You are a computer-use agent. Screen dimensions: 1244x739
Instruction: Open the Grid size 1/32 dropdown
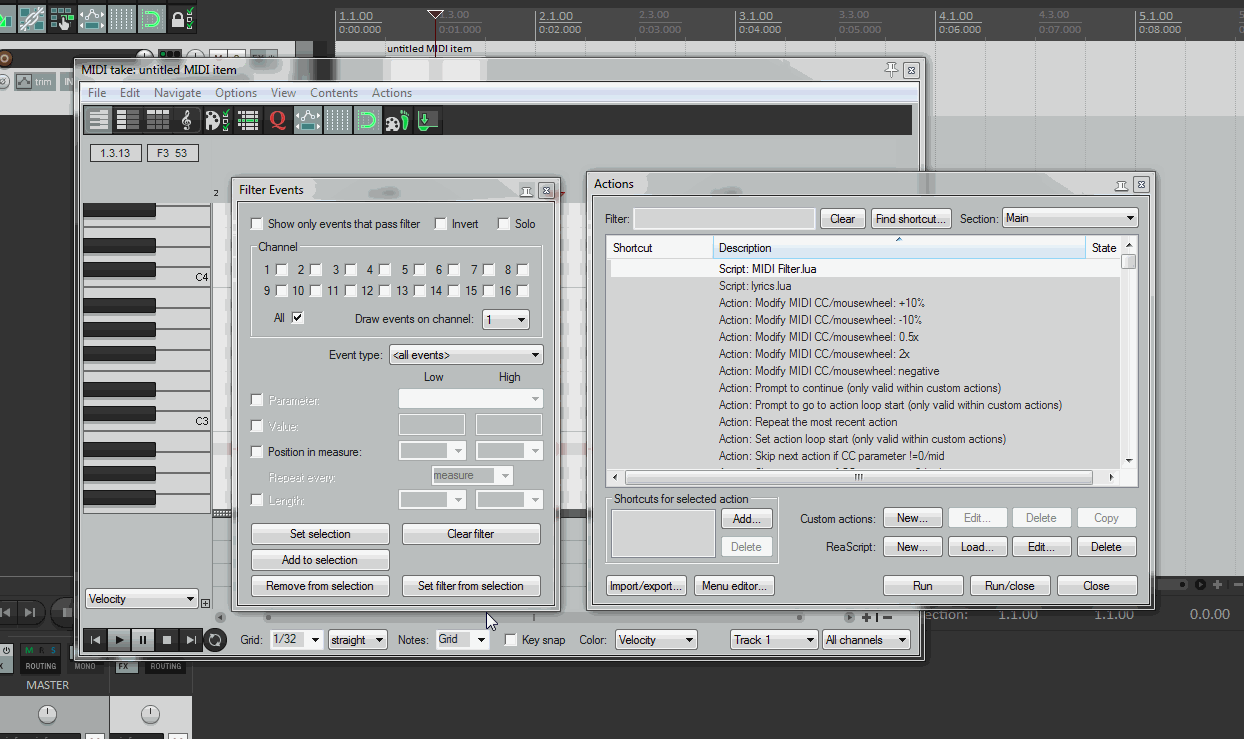(x=297, y=640)
